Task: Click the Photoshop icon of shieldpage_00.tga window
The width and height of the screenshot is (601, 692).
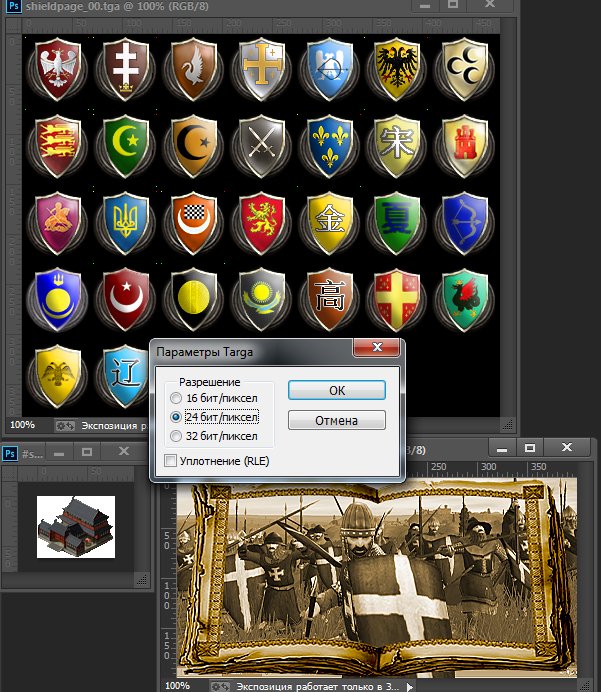Action: (15, 6)
